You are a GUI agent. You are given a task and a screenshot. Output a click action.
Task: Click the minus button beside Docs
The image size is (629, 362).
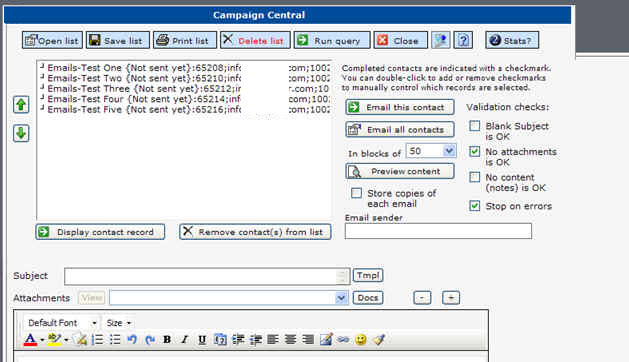[x=422, y=298]
